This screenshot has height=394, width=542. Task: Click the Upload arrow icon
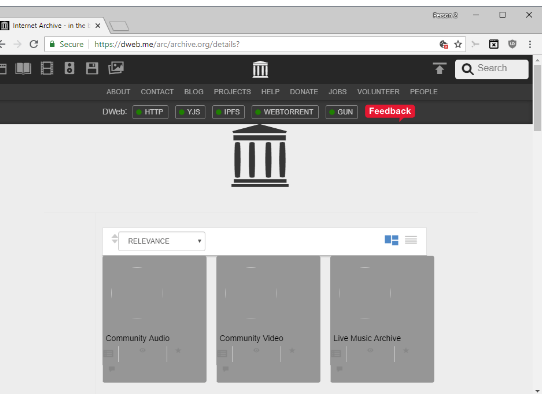439,68
